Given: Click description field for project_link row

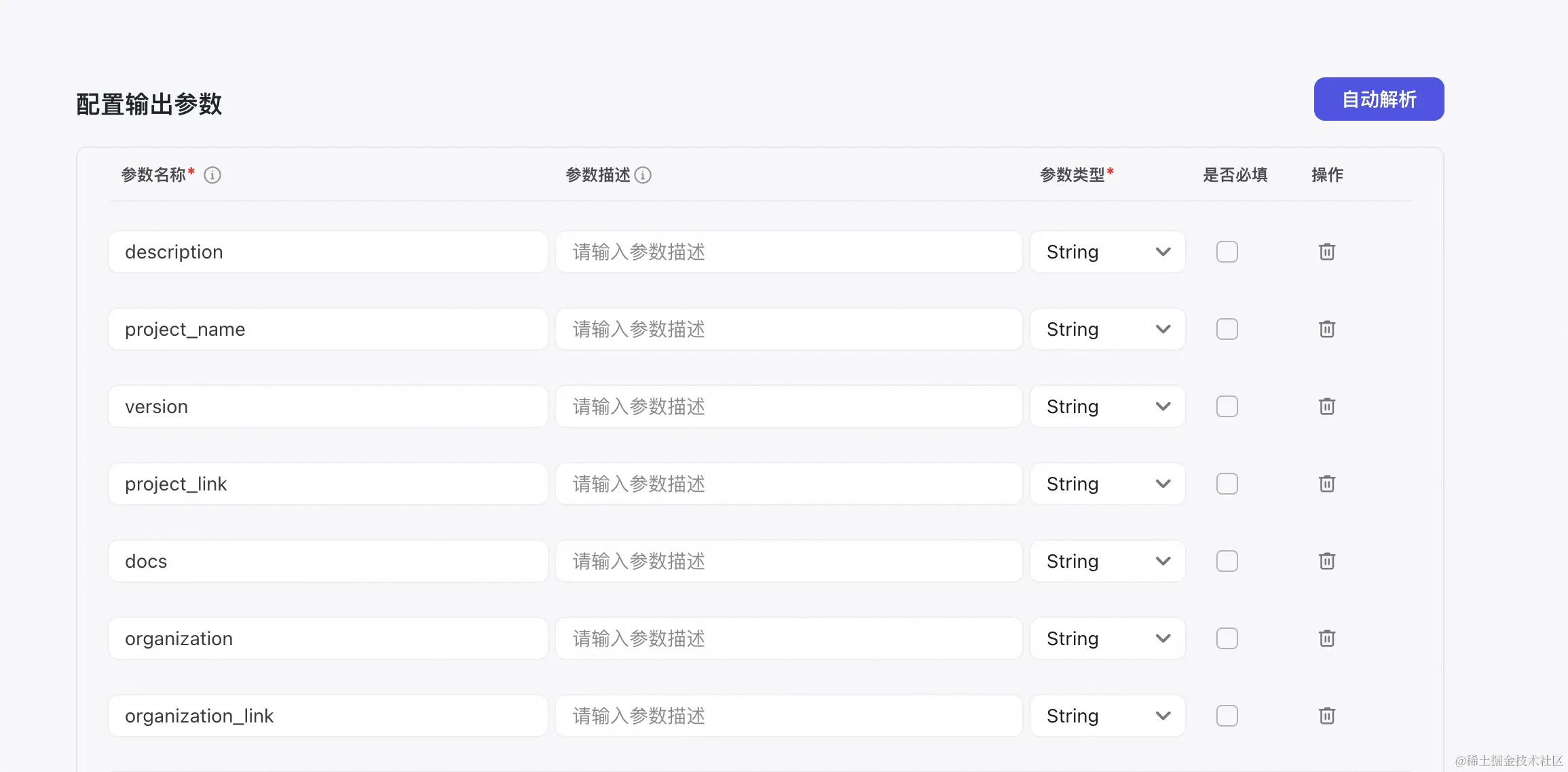Looking at the screenshot, I should [788, 484].
